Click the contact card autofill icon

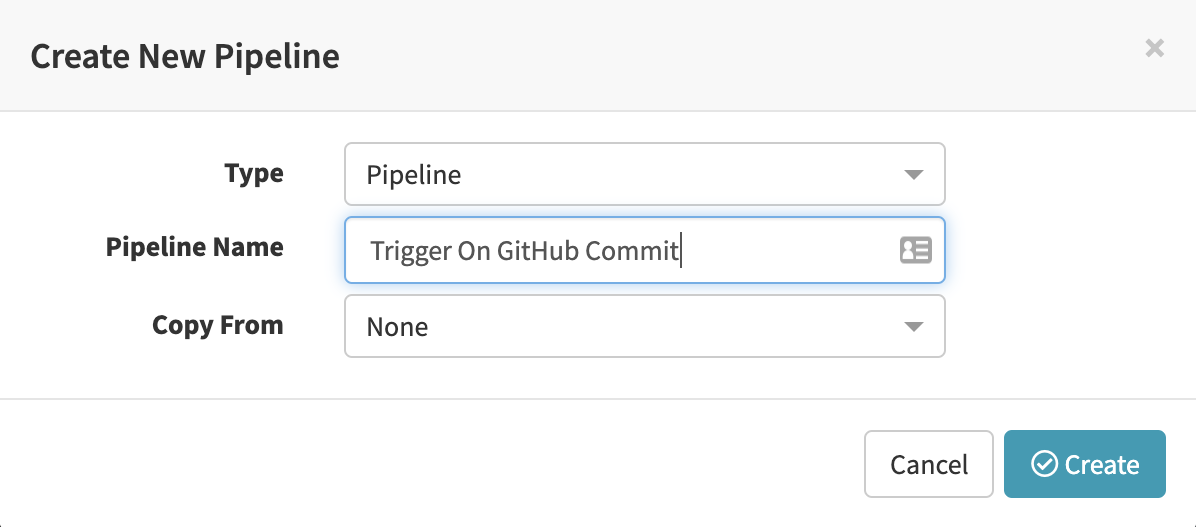tap(915, 250)
